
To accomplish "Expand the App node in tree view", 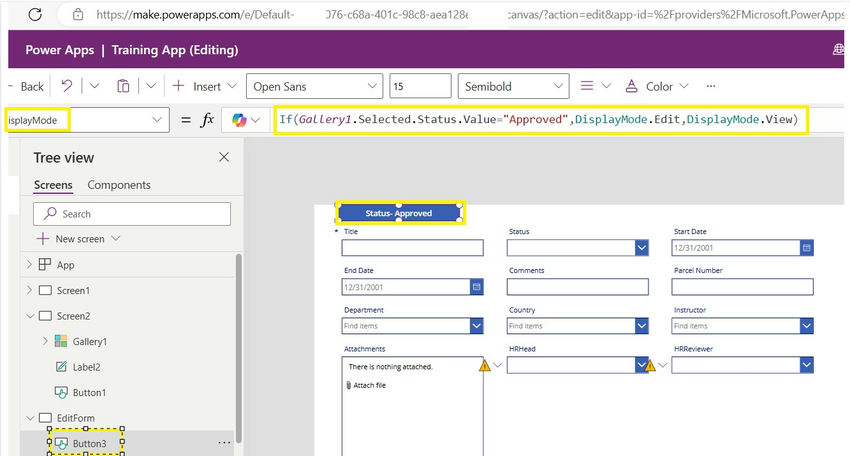I will coord(29,265).
